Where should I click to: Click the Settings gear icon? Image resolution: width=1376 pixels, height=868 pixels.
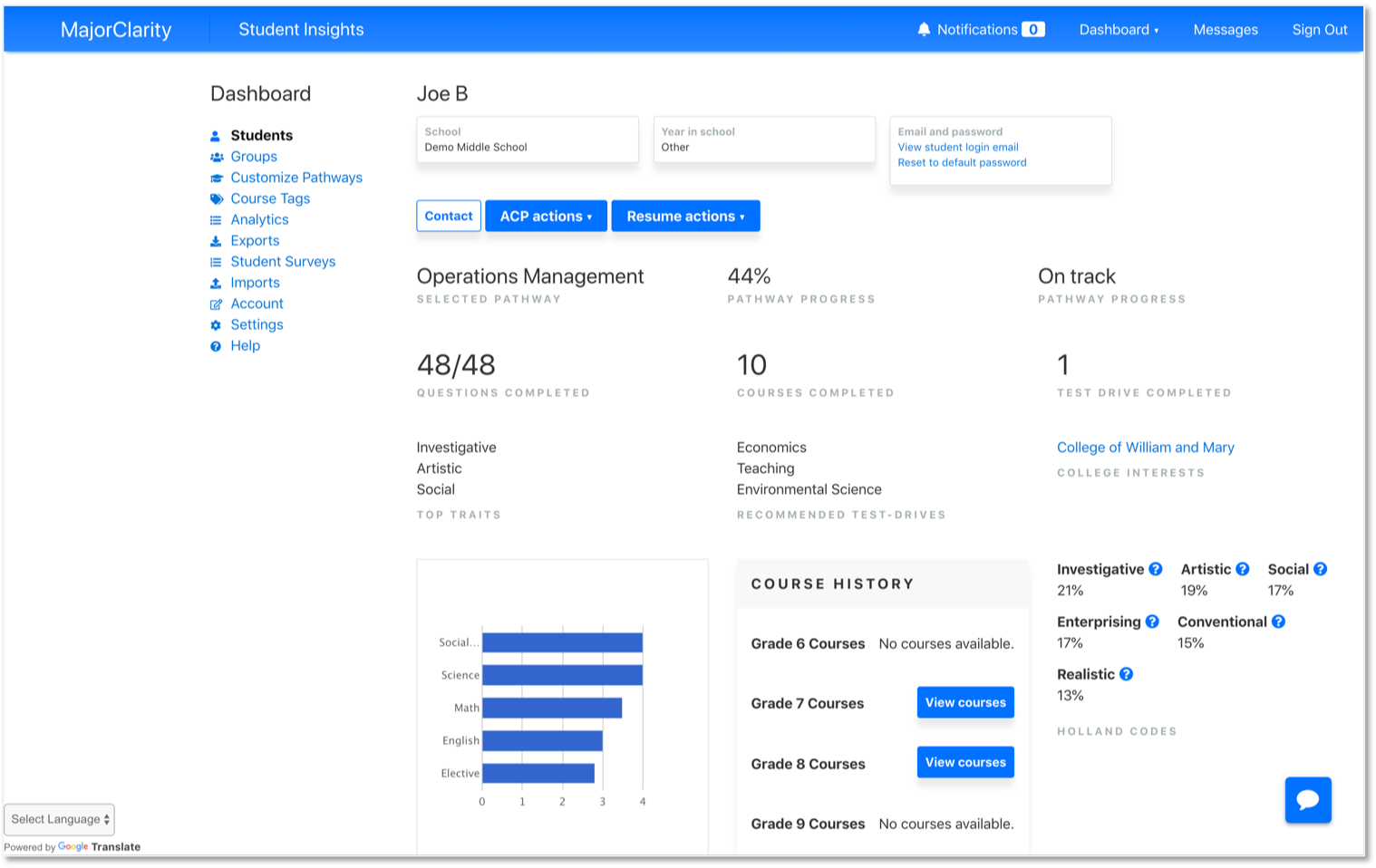click(216, 325)
